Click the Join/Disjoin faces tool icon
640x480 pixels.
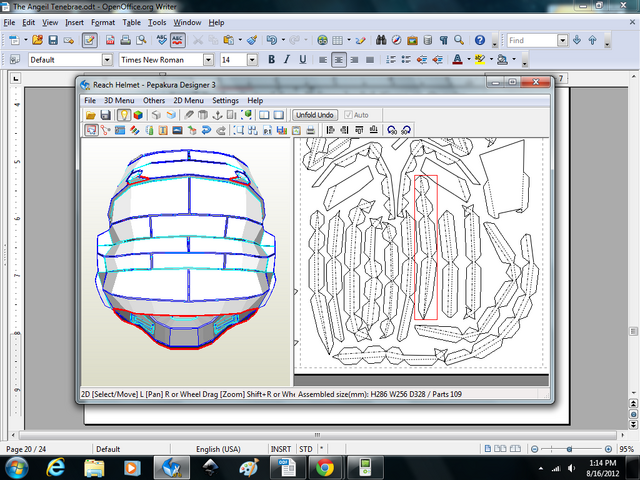[x=105, y=130]
